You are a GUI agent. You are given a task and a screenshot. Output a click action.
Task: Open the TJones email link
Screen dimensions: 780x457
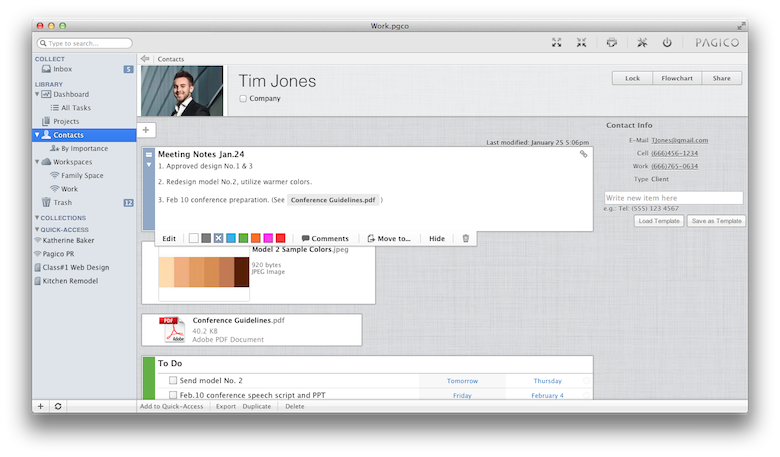[x=680, y=140]
